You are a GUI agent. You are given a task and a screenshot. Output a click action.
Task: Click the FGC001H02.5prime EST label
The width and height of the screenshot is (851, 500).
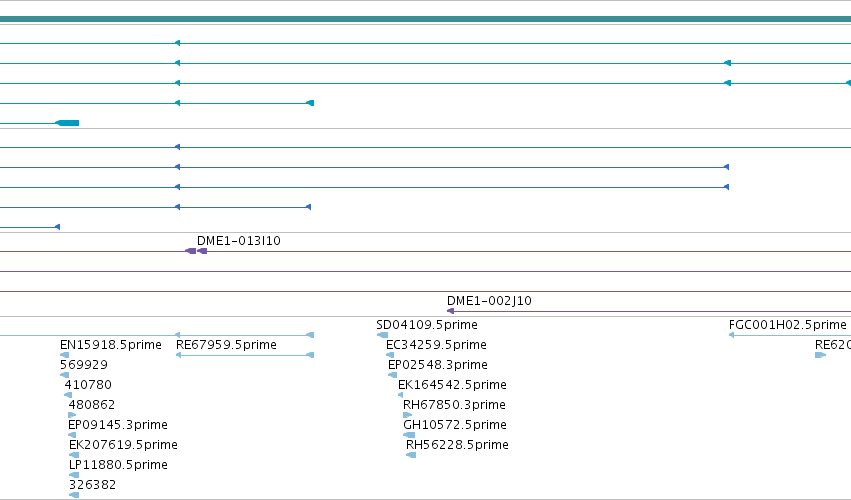pyautogui.click(x=788, y=325)
